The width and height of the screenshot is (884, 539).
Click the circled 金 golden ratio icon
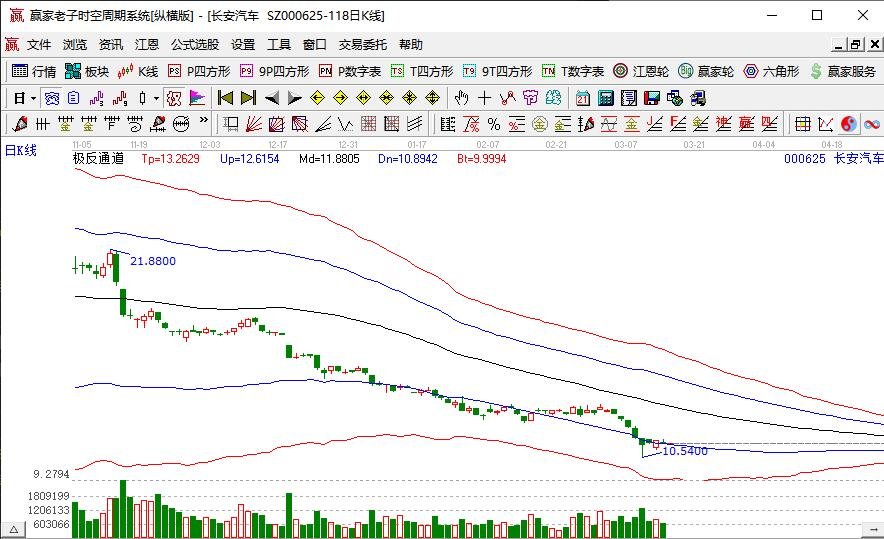coord(540,123)
